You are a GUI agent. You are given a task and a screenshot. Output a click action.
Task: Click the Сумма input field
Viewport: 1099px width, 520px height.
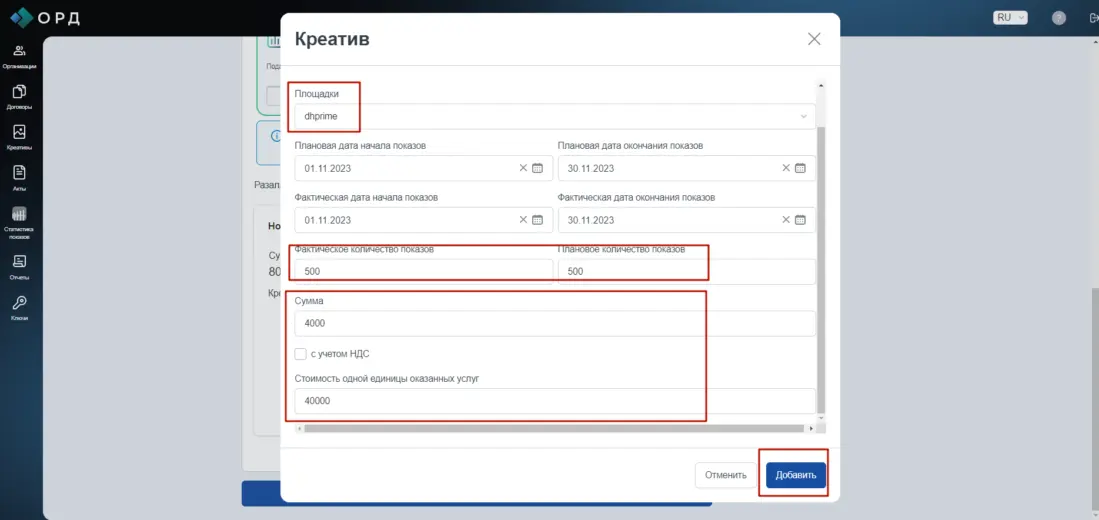point(554,323)
